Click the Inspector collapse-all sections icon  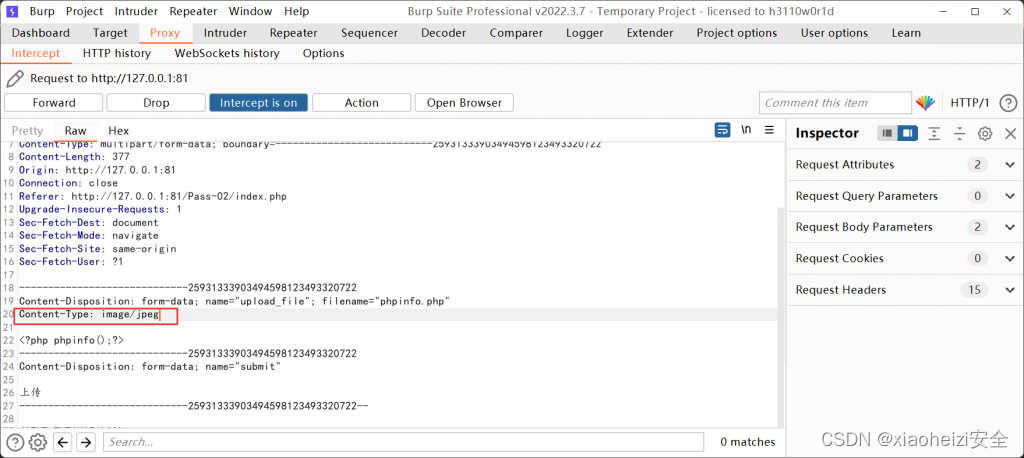(959, 133)
